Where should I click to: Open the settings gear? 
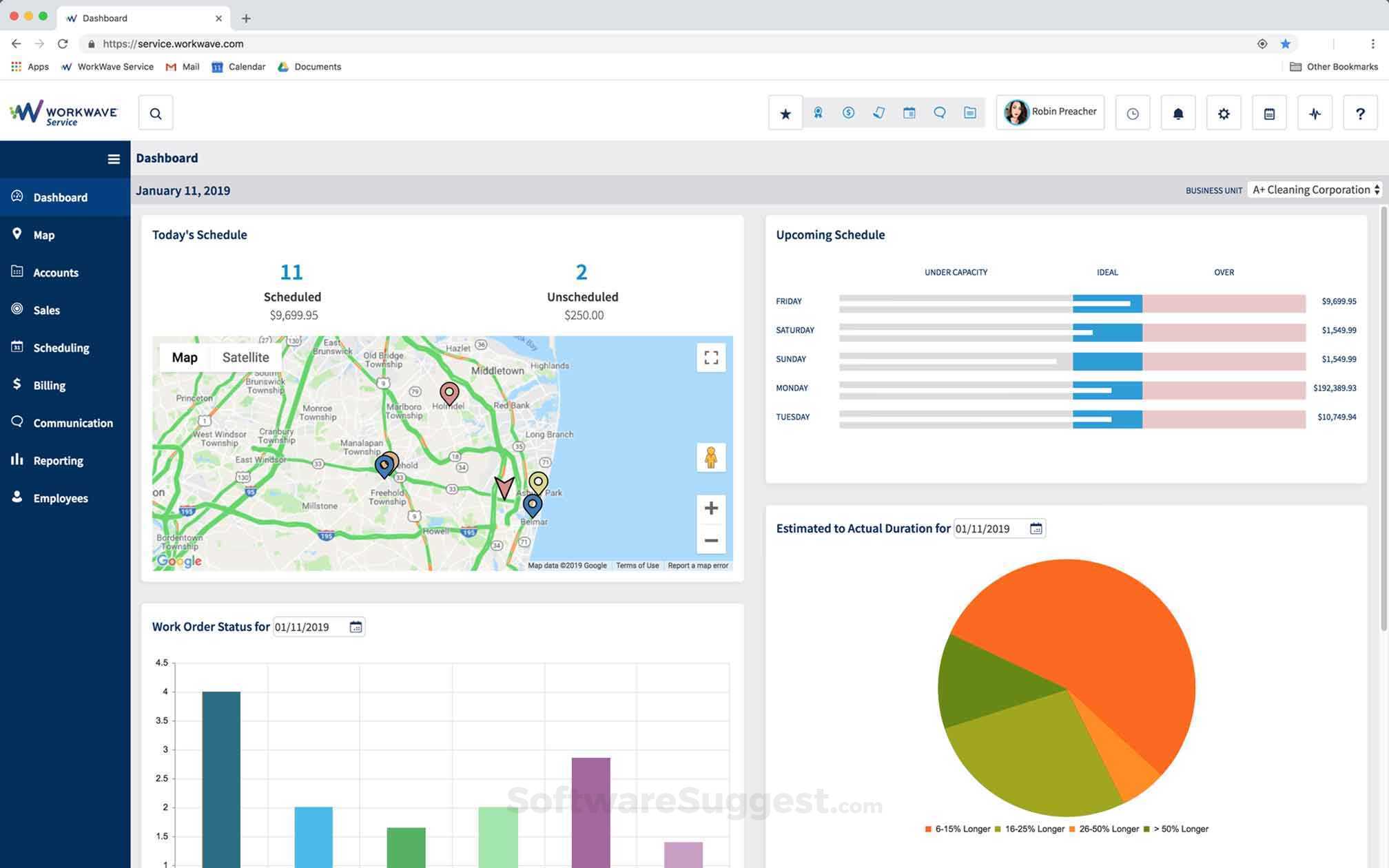tap(1224, 112)
